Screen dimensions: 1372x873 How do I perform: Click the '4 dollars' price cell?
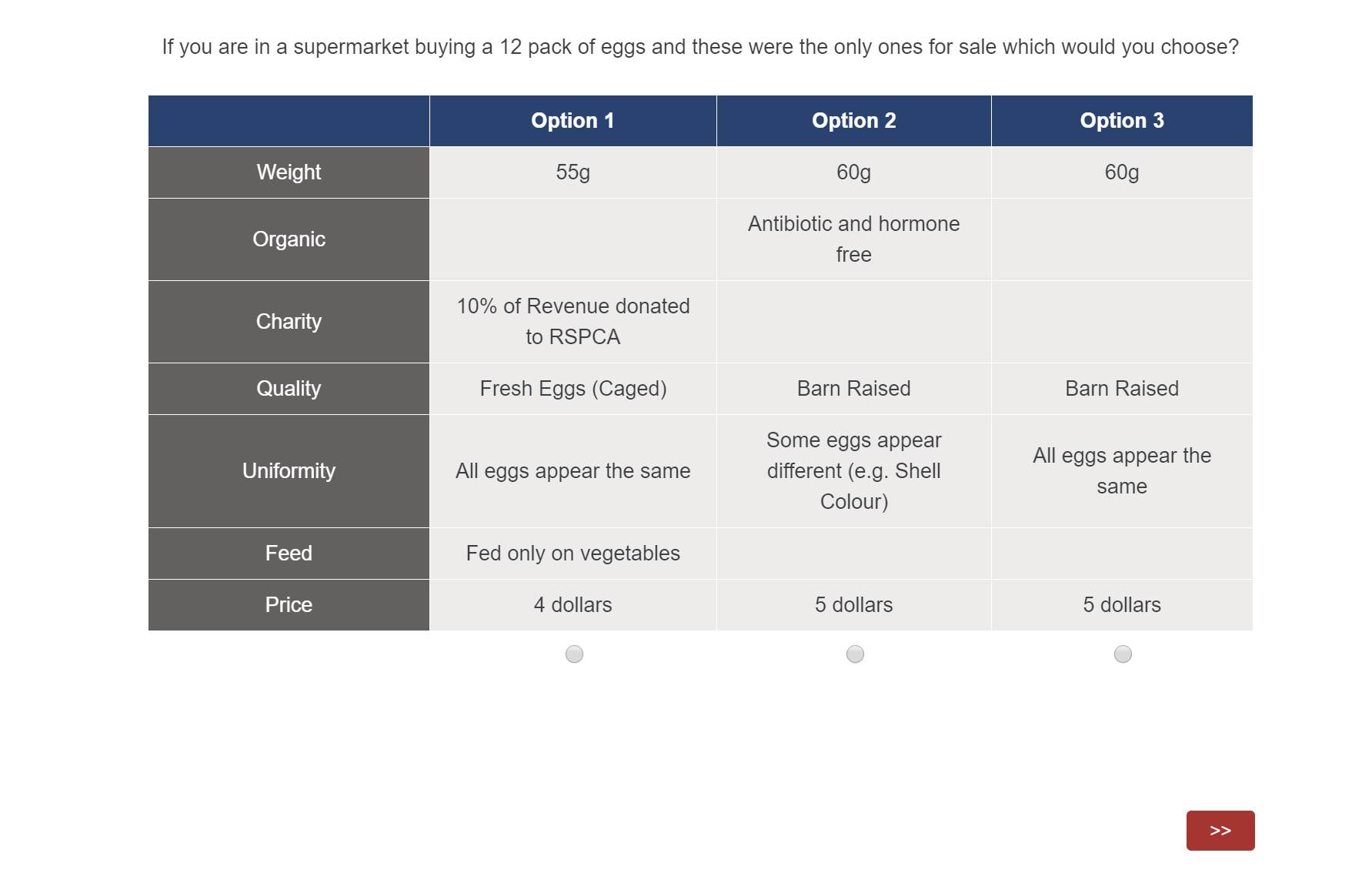point(573,604)
